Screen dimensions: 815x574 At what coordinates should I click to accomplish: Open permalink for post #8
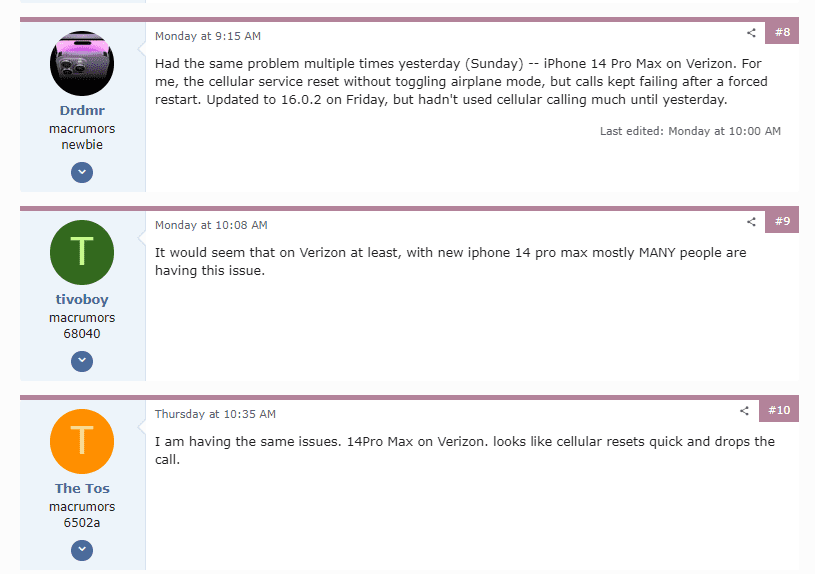[782, 32]
